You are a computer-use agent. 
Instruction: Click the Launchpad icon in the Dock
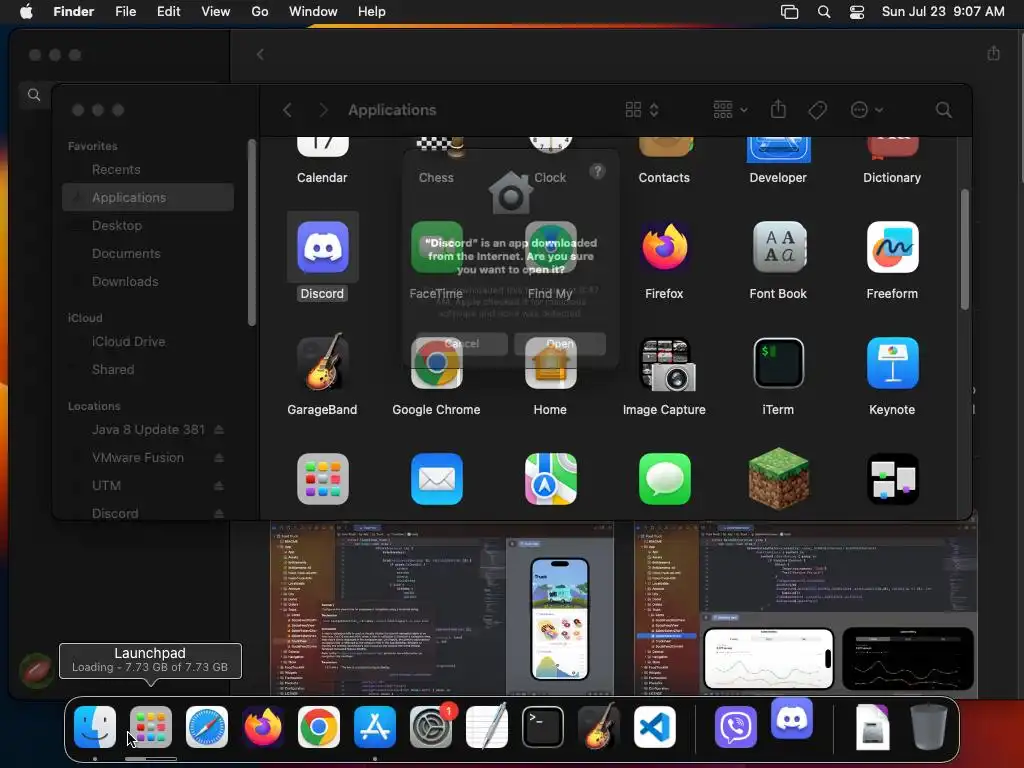click(x=151, y=727)
